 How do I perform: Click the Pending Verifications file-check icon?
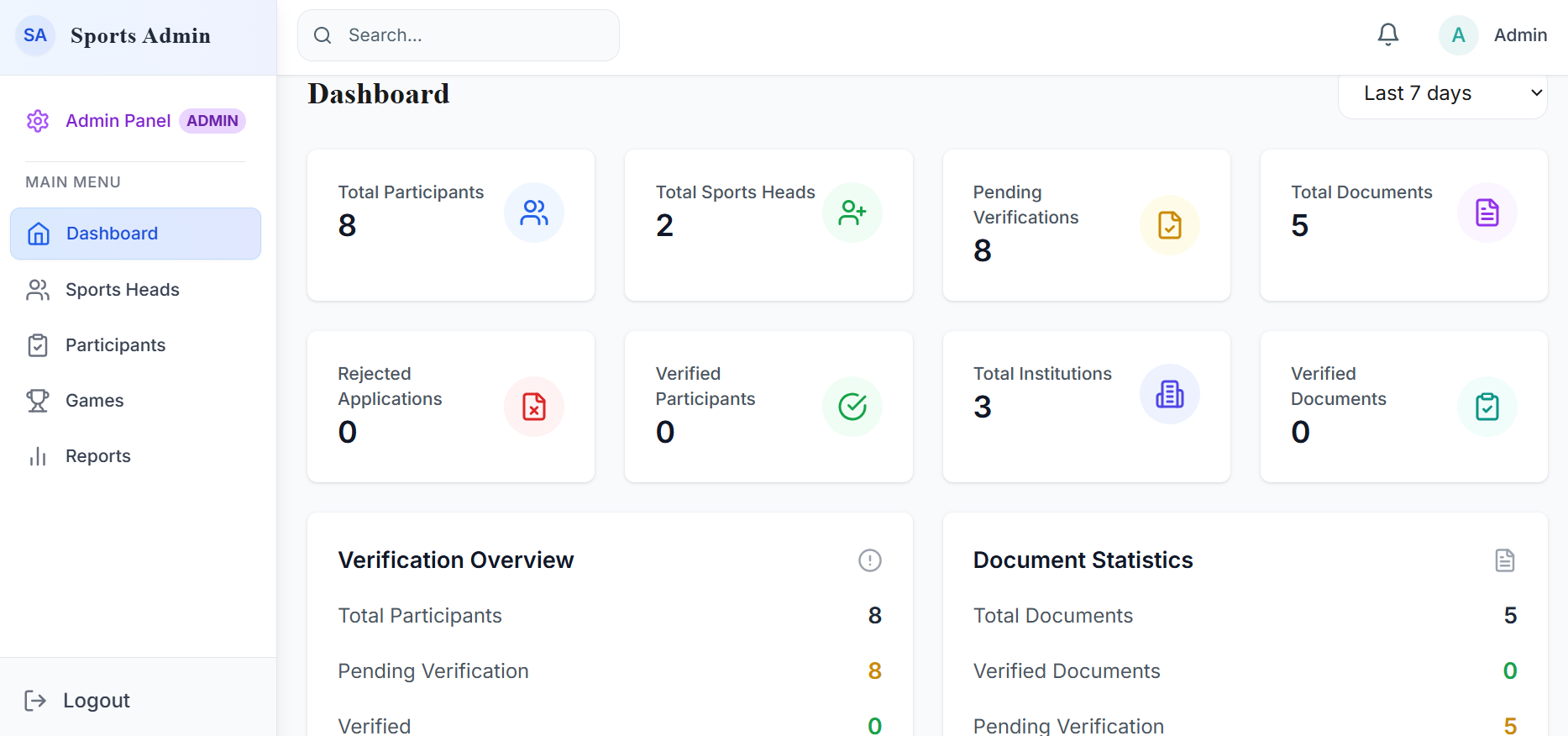(1170, 225)
